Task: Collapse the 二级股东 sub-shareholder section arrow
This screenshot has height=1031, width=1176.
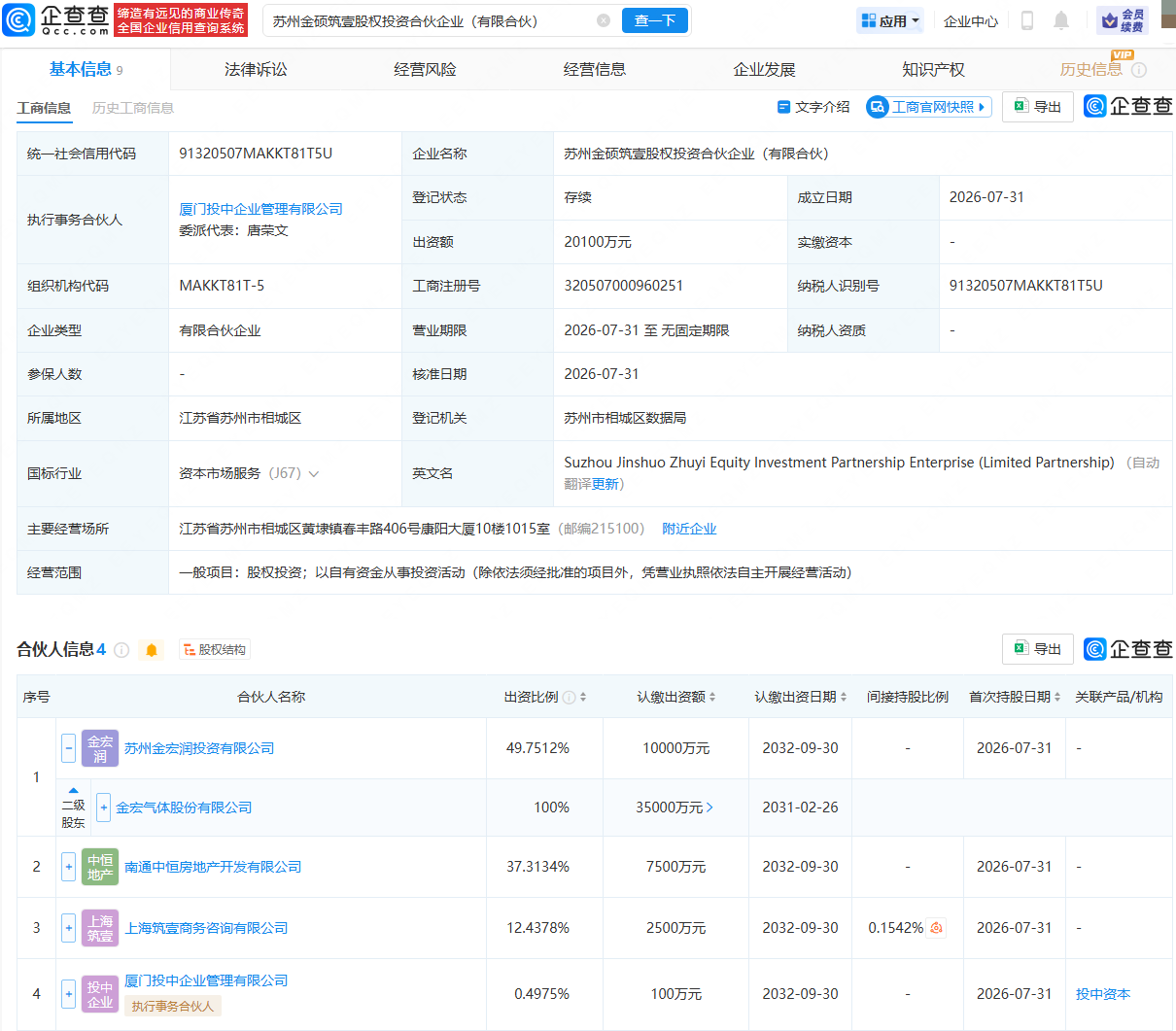Action: 73,790
